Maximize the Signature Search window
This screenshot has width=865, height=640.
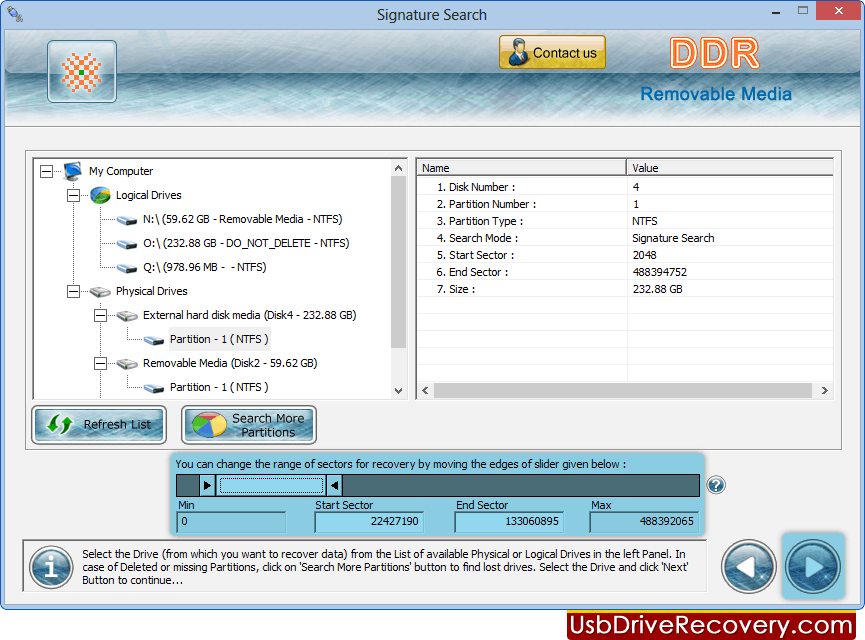(x=803, y=11)
